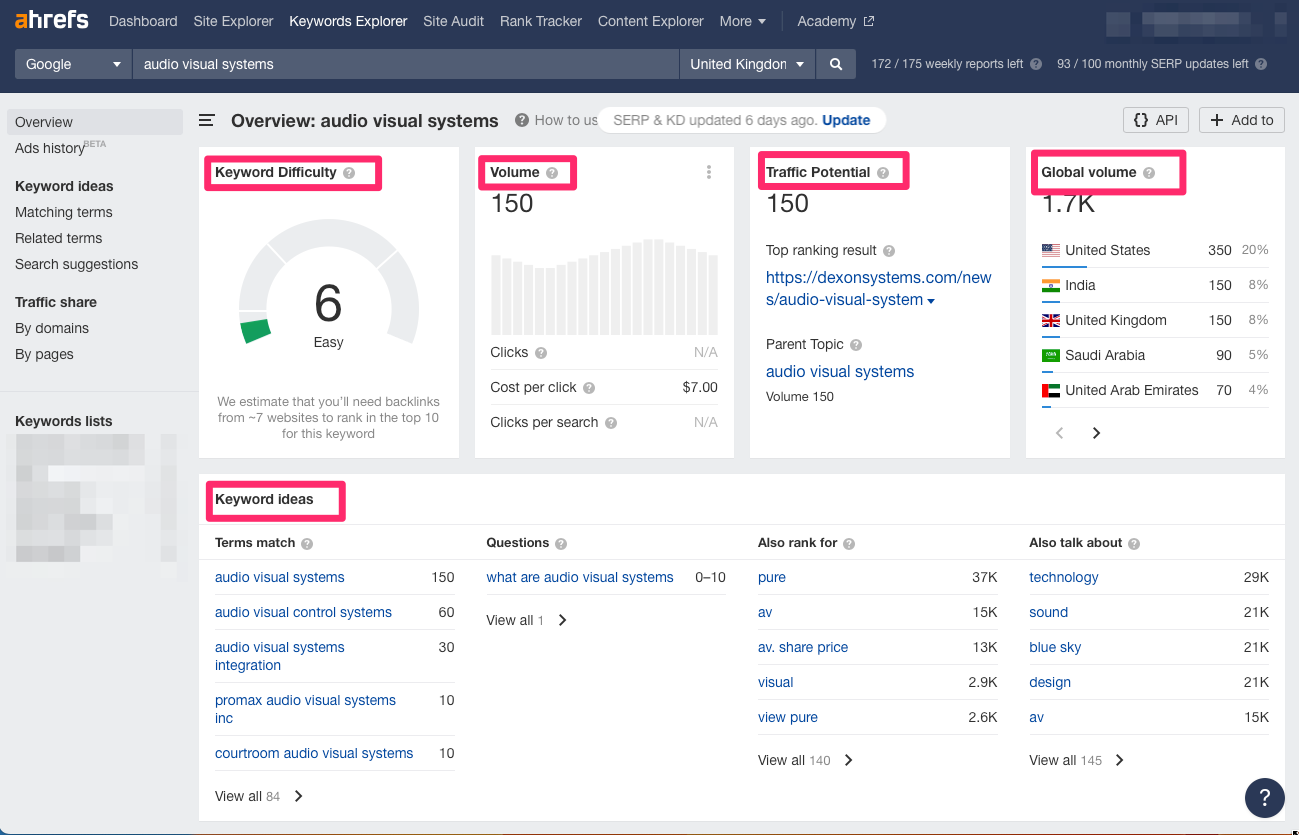Open the hamburger menu beside Overview title
This screenshot has height=835, width=1299.
pyautogui.click(x=207, y=120)
